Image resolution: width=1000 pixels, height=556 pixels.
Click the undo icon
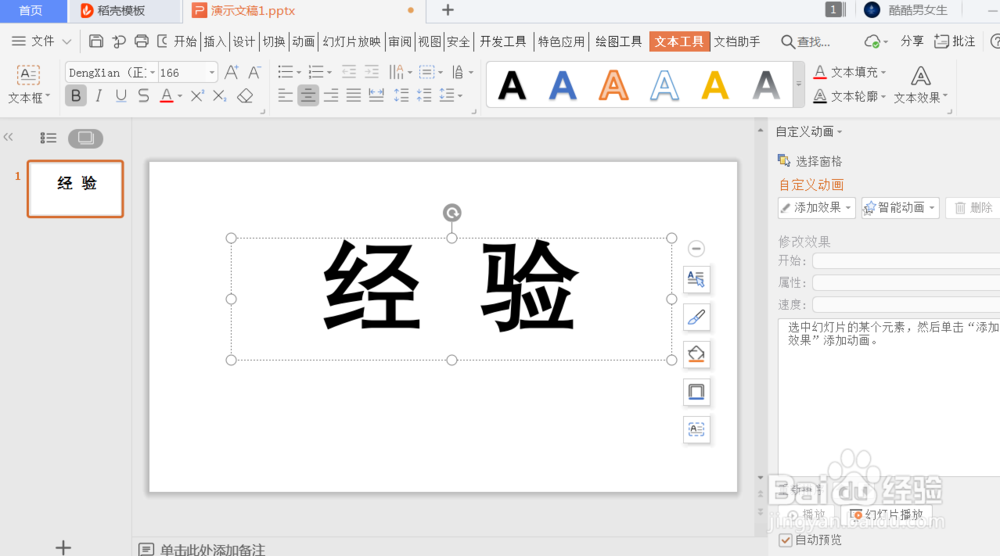pyautogui.click(x=119, y=41)
